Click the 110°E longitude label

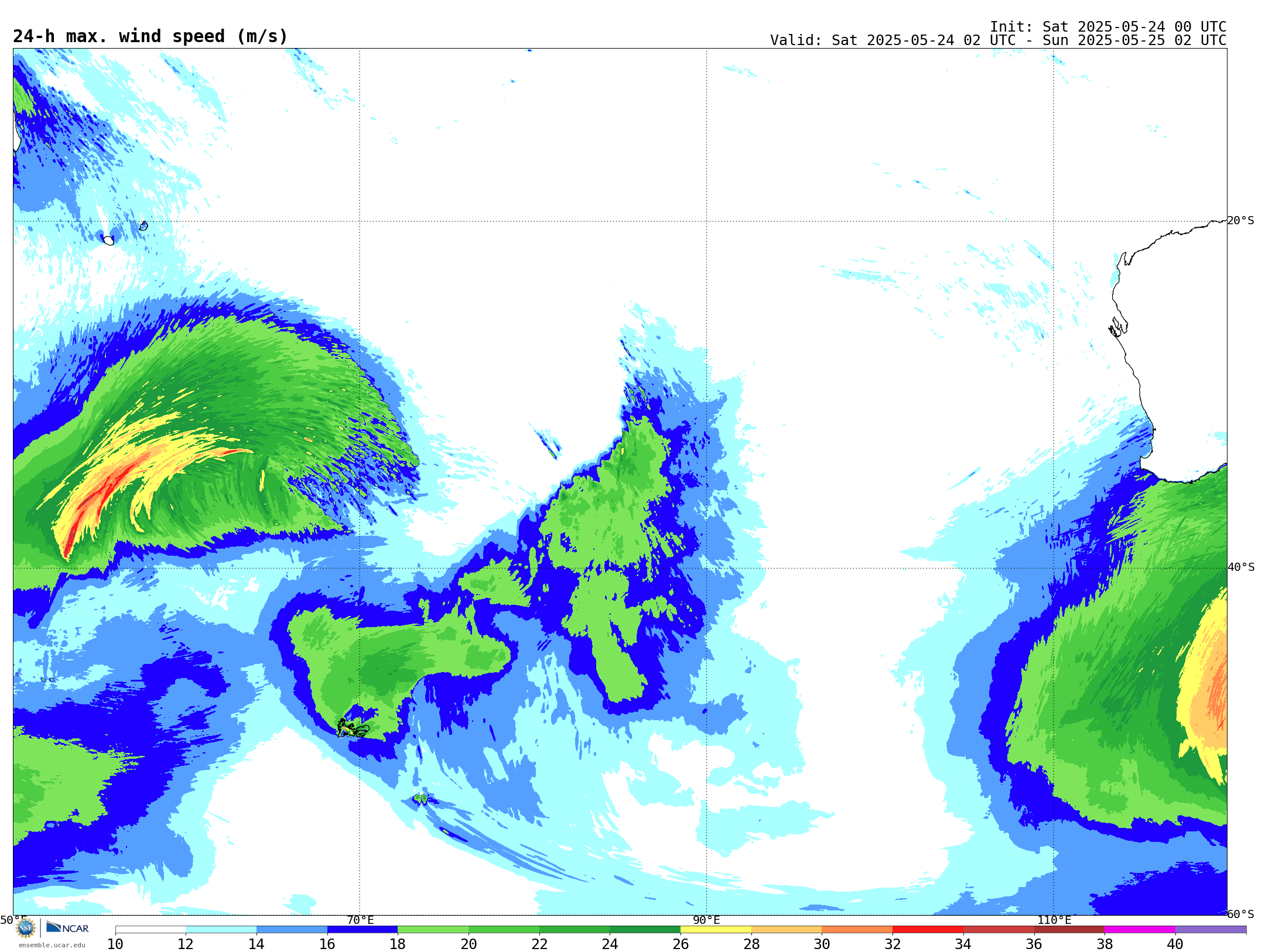1054,920
